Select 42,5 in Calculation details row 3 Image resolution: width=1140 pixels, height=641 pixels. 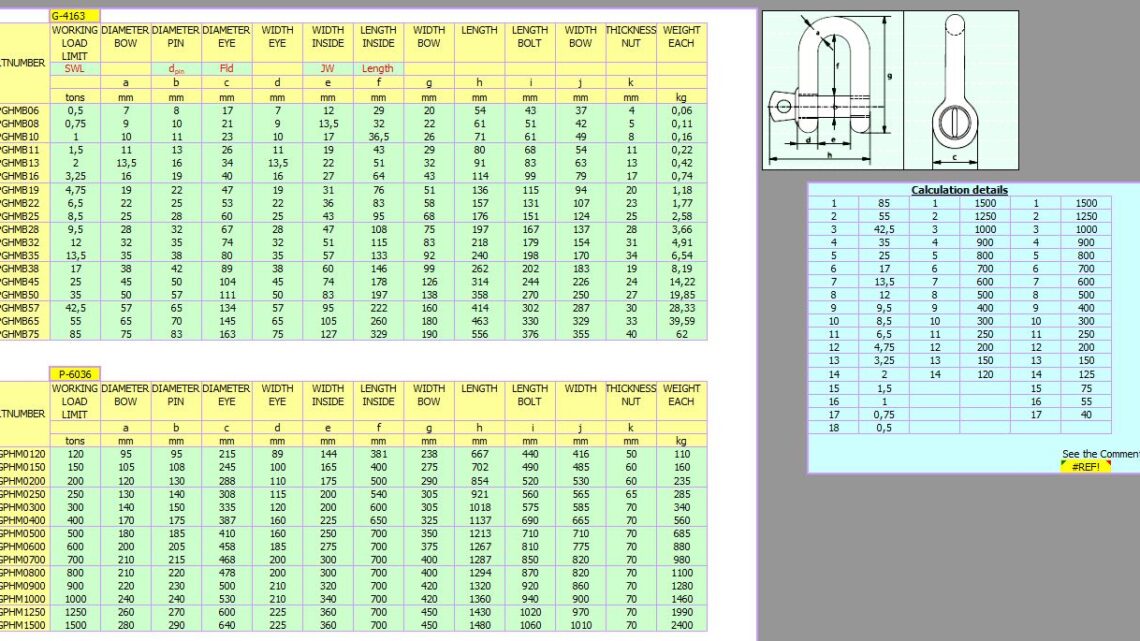click(883, 229)
